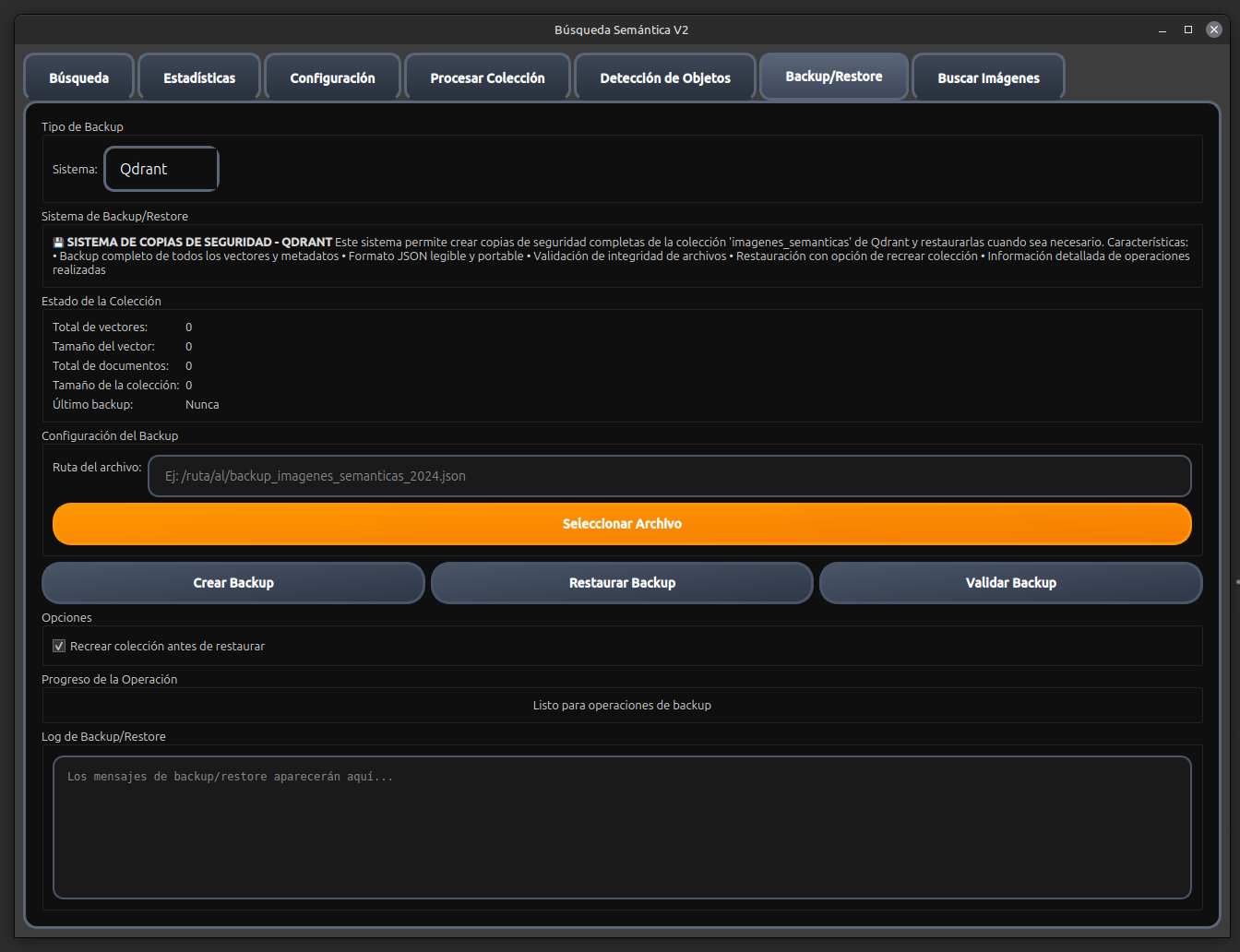Select the Configuración tab
The height and width of the screenshot is (952, 1240).
coord(331,77)
